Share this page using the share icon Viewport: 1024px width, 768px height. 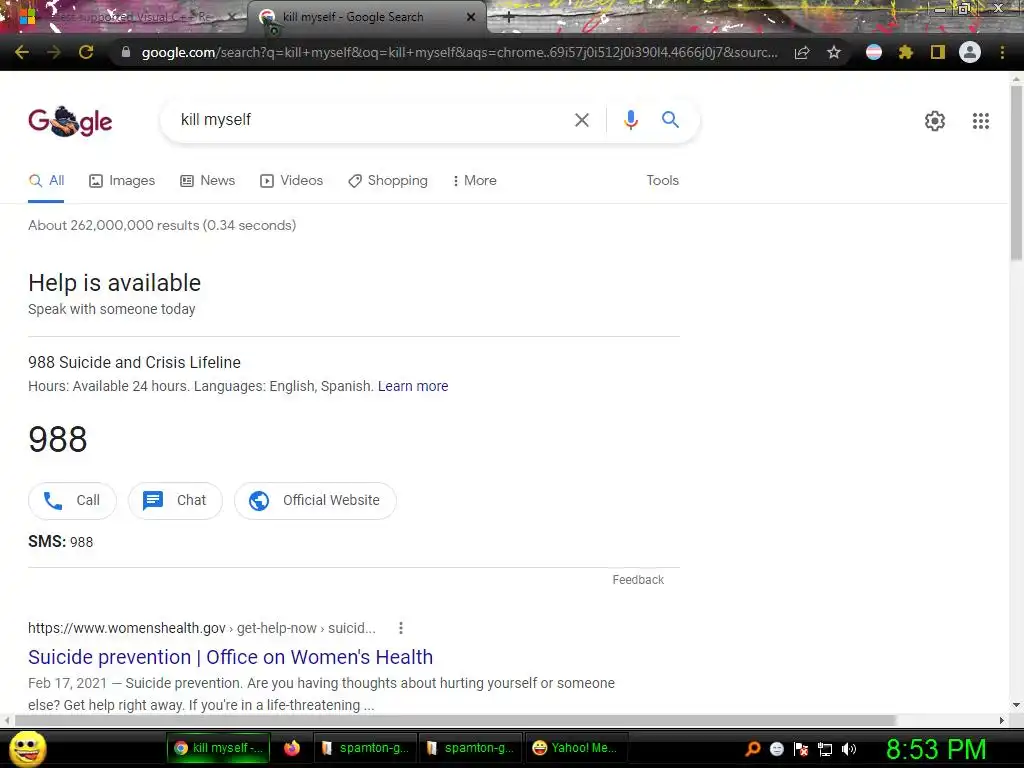802,52
